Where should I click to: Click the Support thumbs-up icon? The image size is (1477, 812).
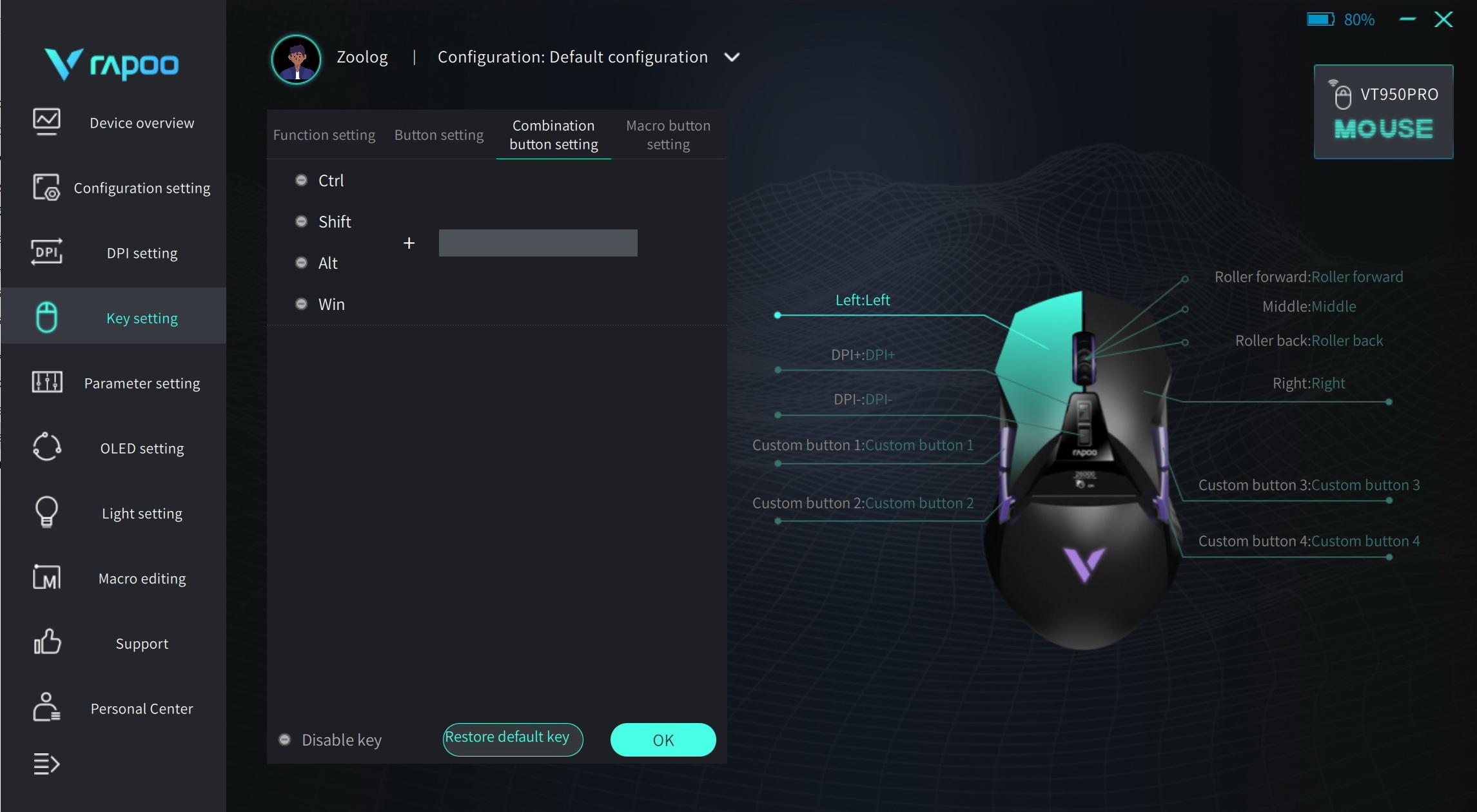click(x=47, y=642)
